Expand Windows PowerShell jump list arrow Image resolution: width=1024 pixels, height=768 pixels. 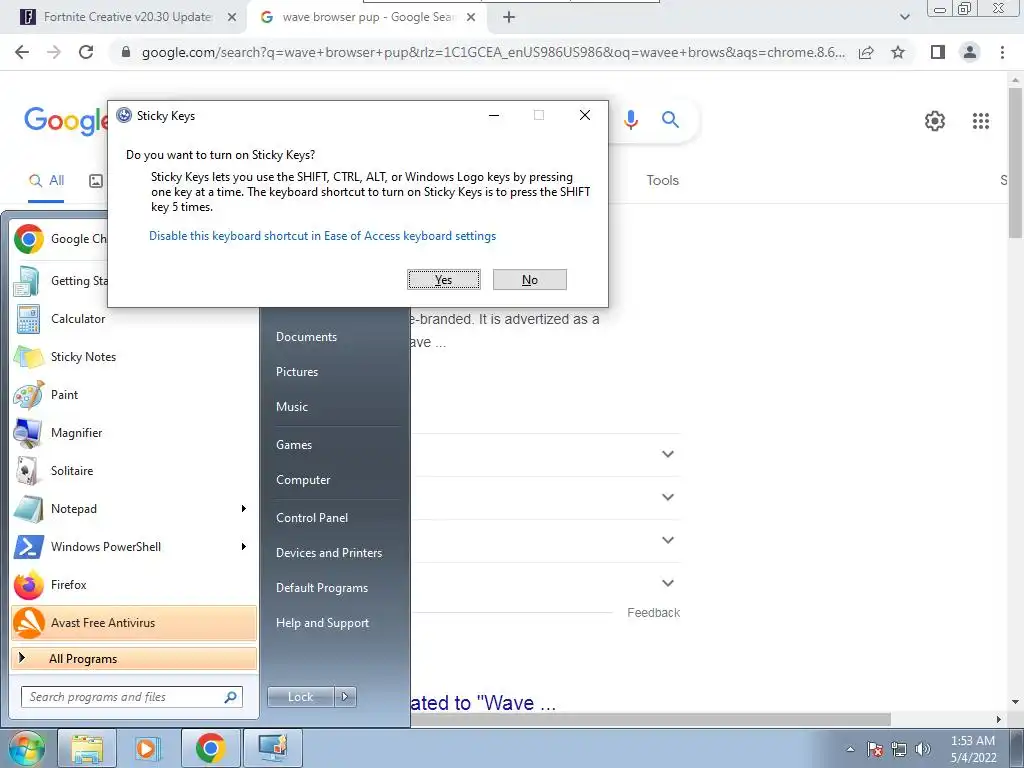click(x=244, y=547)
